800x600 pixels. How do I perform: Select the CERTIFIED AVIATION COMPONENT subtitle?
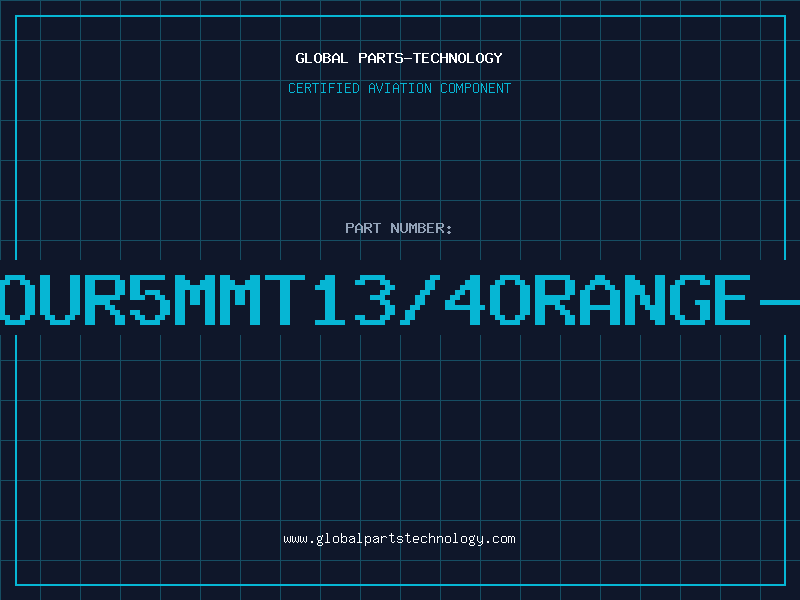pos(399,88)
